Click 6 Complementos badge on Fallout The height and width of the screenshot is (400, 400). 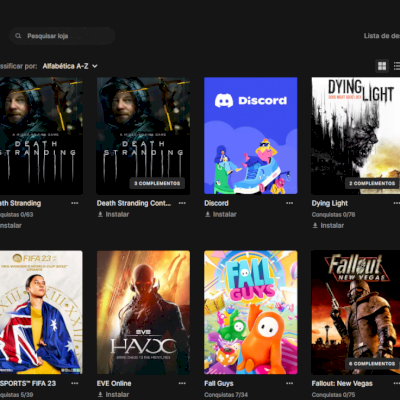pyautogui.click(x=372, y=363)
